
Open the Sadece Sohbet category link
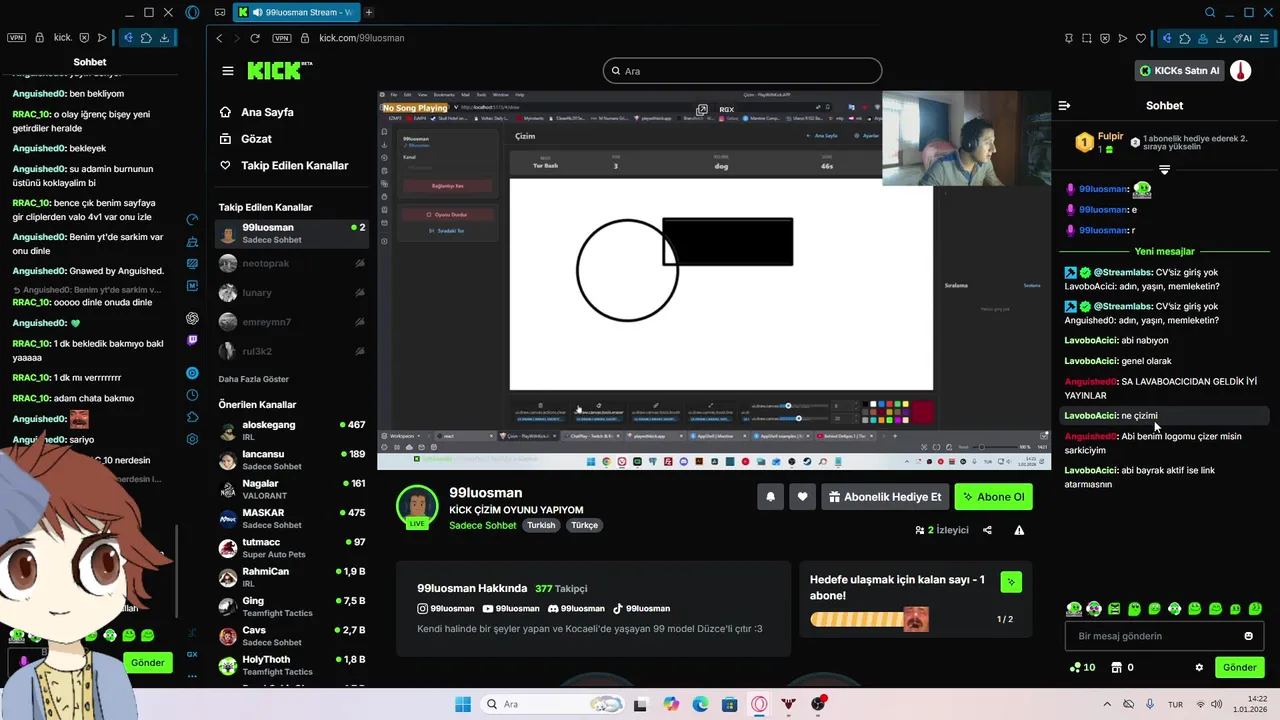pos(483,525)
